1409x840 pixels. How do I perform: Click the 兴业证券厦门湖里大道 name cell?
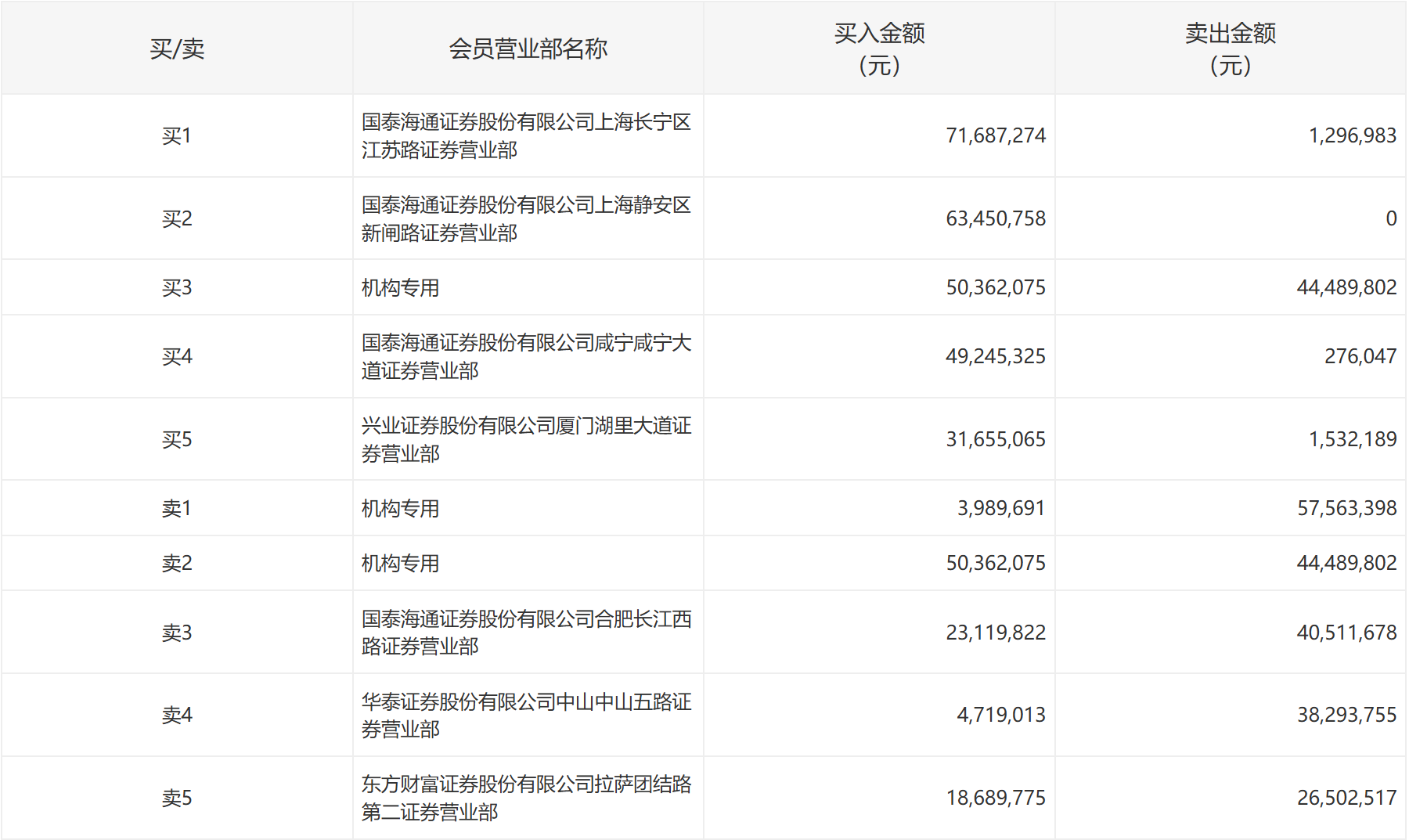click(x=527, y=439)
